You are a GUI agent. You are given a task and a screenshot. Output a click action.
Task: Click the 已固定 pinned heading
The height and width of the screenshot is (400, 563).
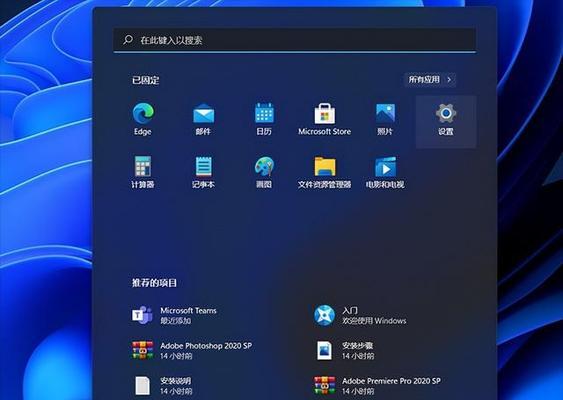pos(145,80)
